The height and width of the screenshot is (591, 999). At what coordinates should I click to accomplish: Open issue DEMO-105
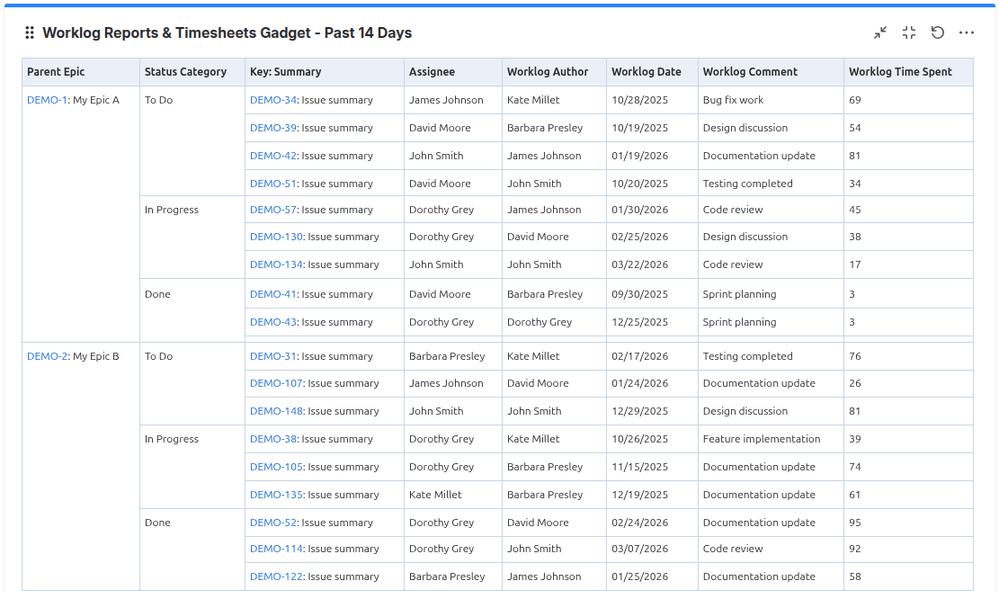click(277, 467)
